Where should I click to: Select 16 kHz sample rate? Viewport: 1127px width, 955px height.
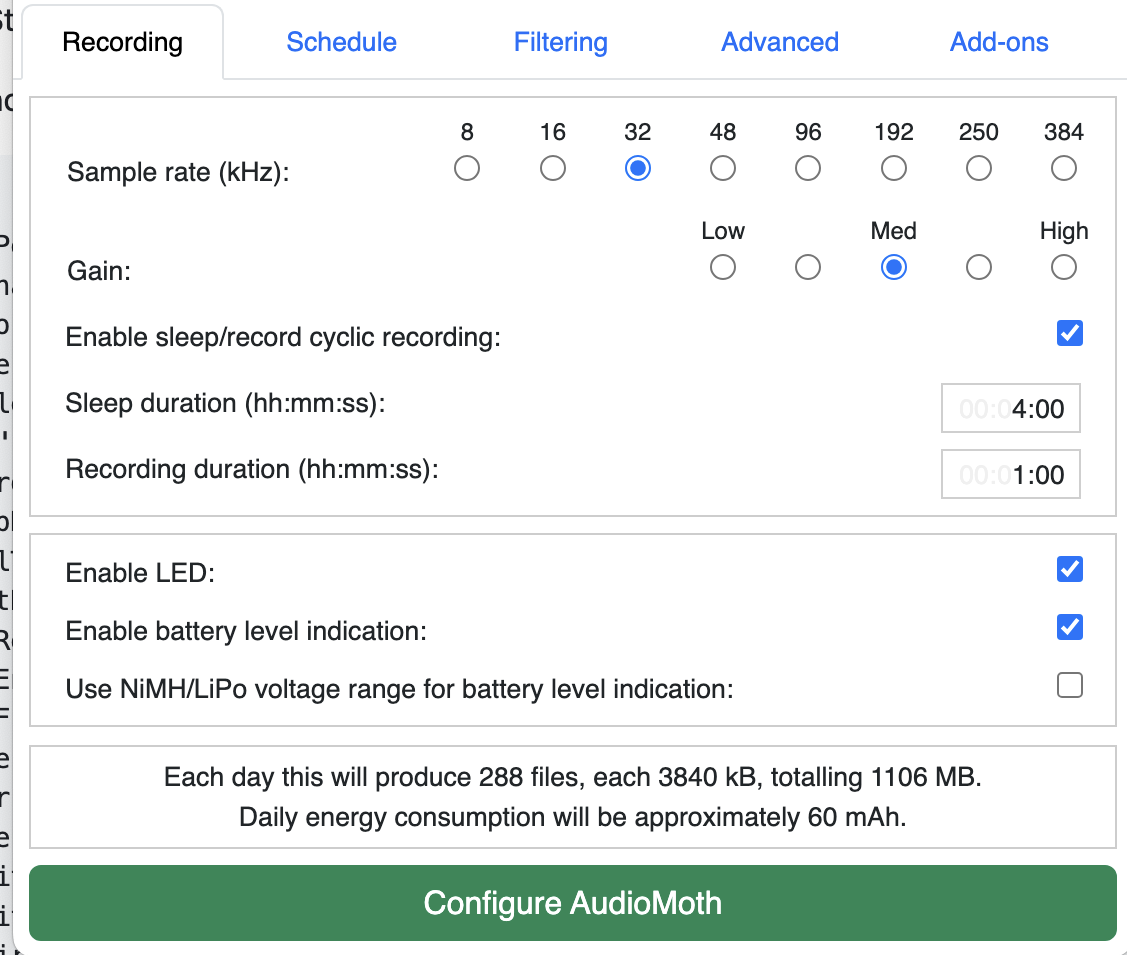click(x=553, y=169)
